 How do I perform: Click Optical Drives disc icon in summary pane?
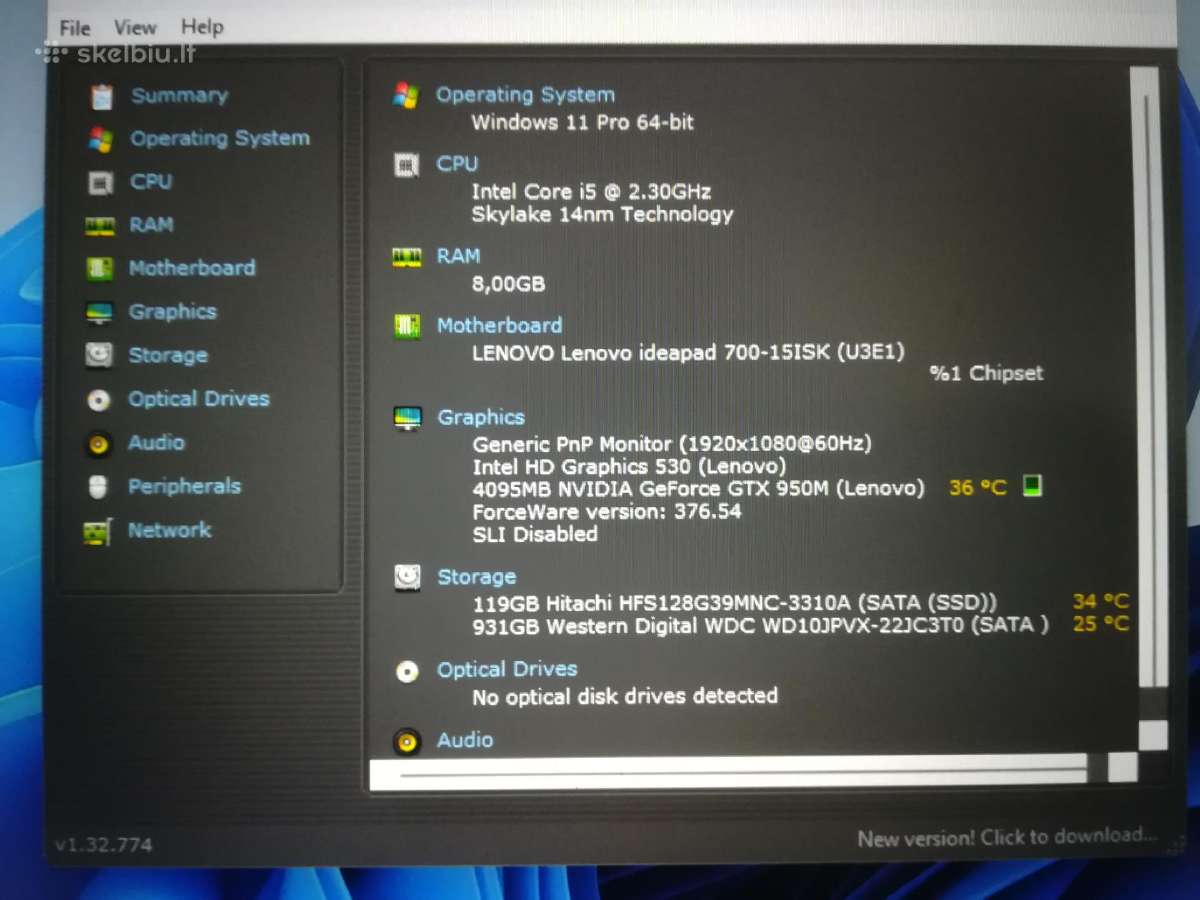[407, 671]
